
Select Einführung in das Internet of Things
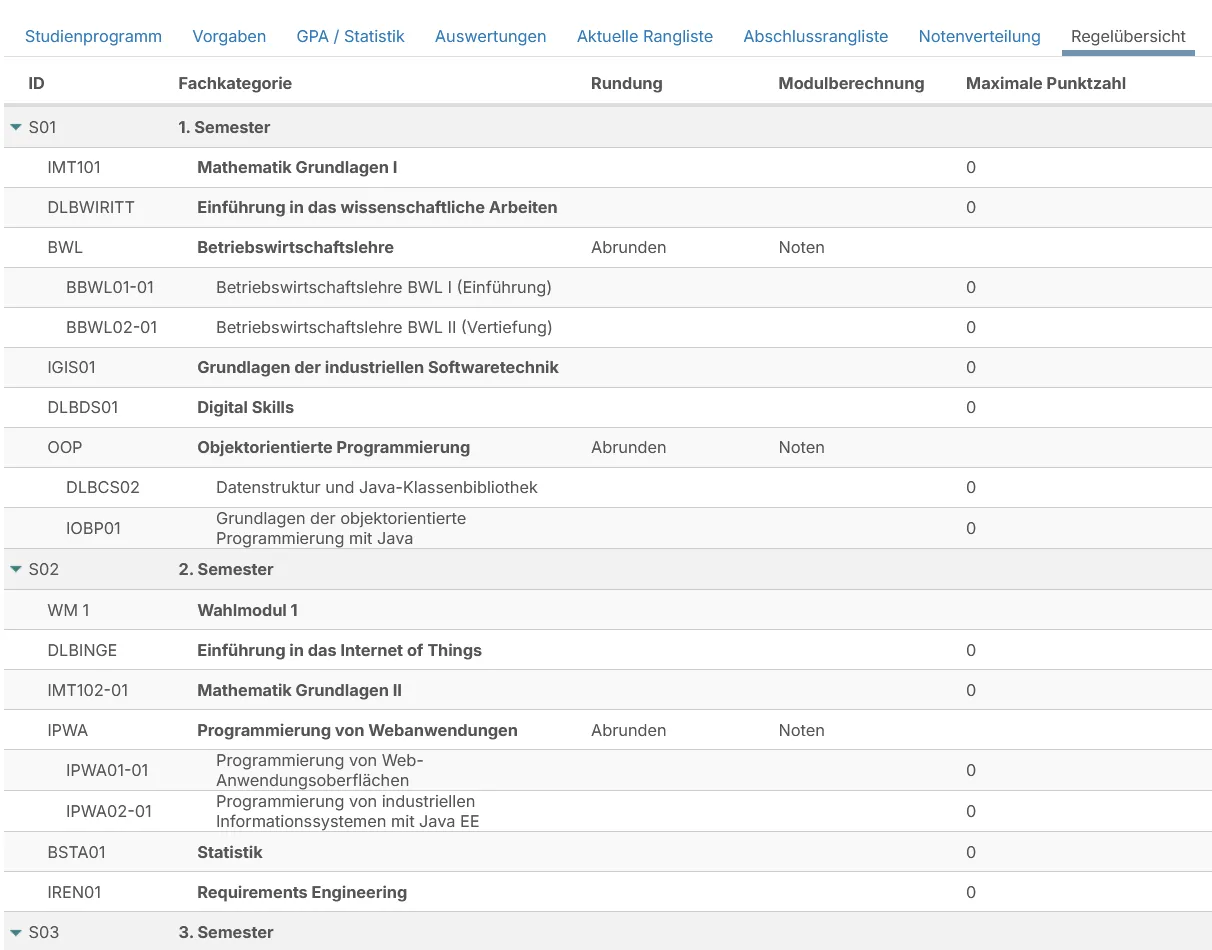pyautogui.click(x=339, y=650)
